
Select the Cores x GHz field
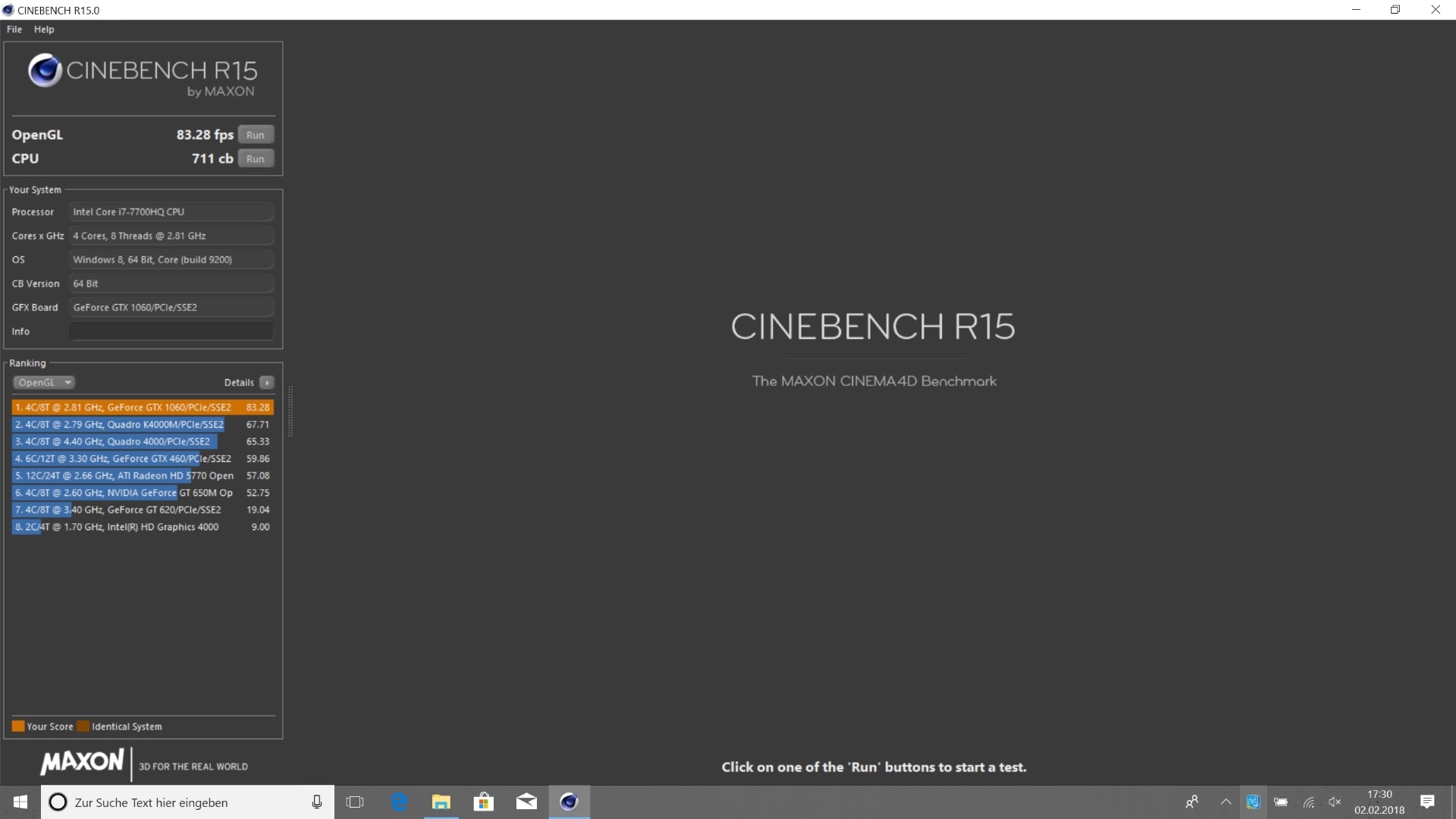(171, 236)
